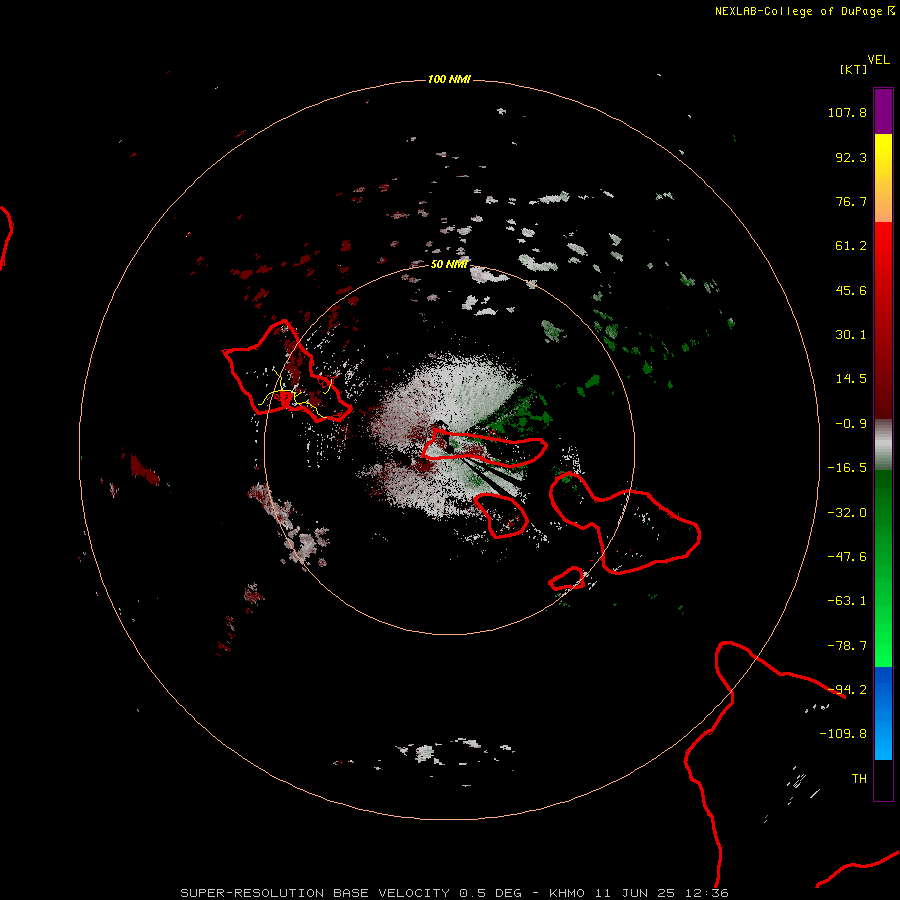This screenshot has width=900, height=900.
Task: Click the 50 NMI range ring label
Action: (449, 264)
